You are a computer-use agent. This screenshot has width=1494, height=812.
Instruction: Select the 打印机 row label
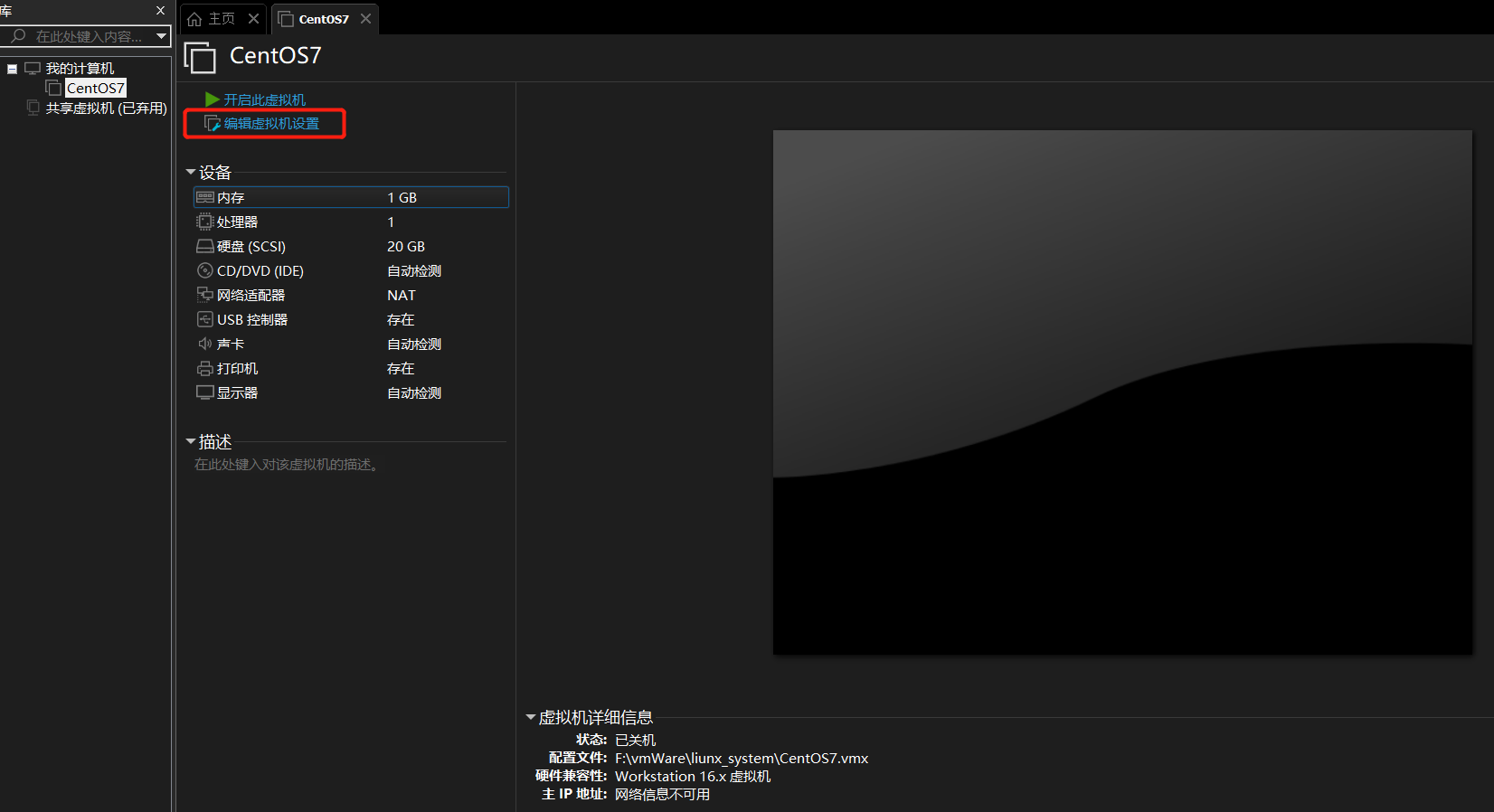click(x=237, y=368)
